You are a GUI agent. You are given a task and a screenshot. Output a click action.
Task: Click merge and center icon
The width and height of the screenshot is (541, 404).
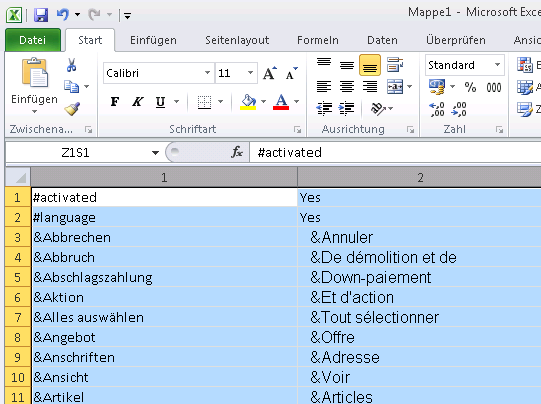pyautogui.click(x=395, y=86)
